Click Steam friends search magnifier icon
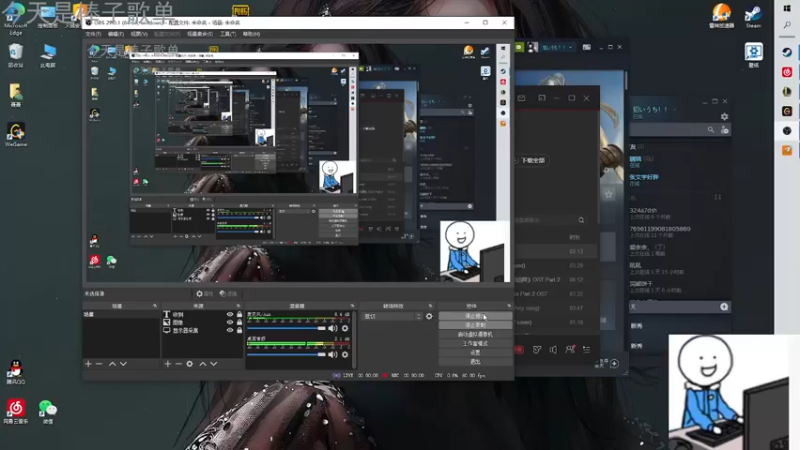 [x=711, y=130]
